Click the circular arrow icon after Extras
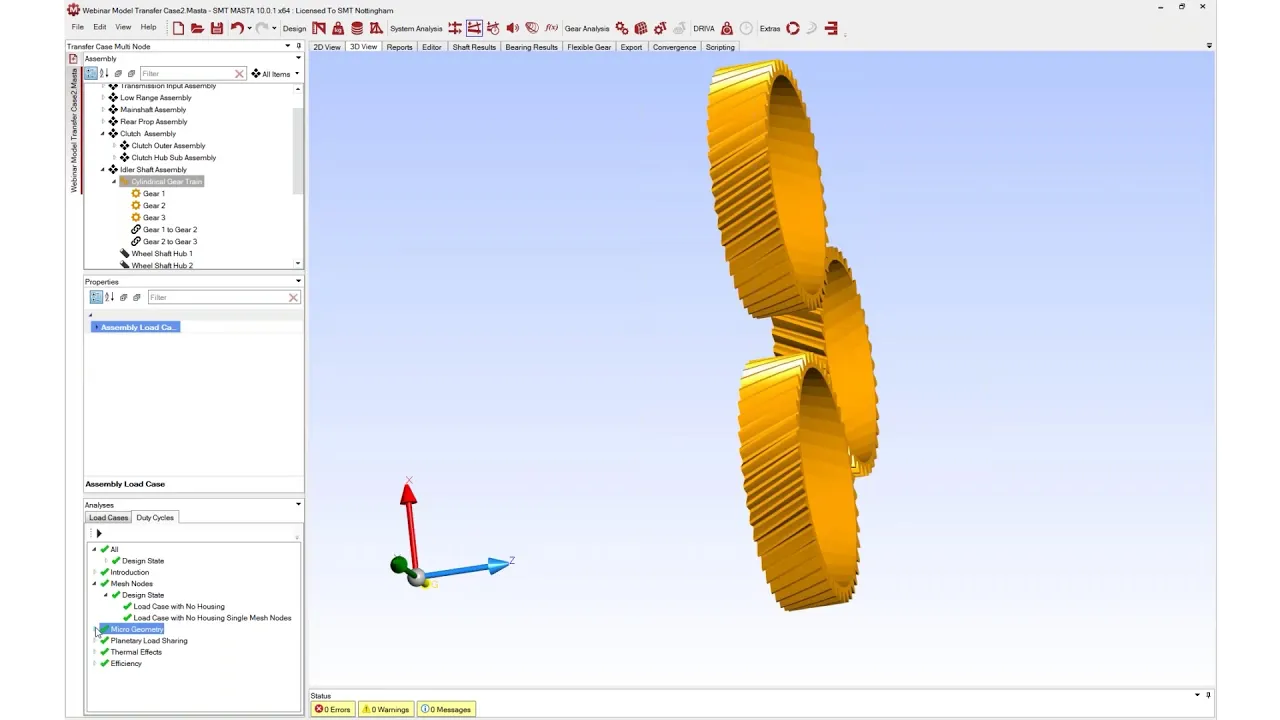 (x=793, y=28)
